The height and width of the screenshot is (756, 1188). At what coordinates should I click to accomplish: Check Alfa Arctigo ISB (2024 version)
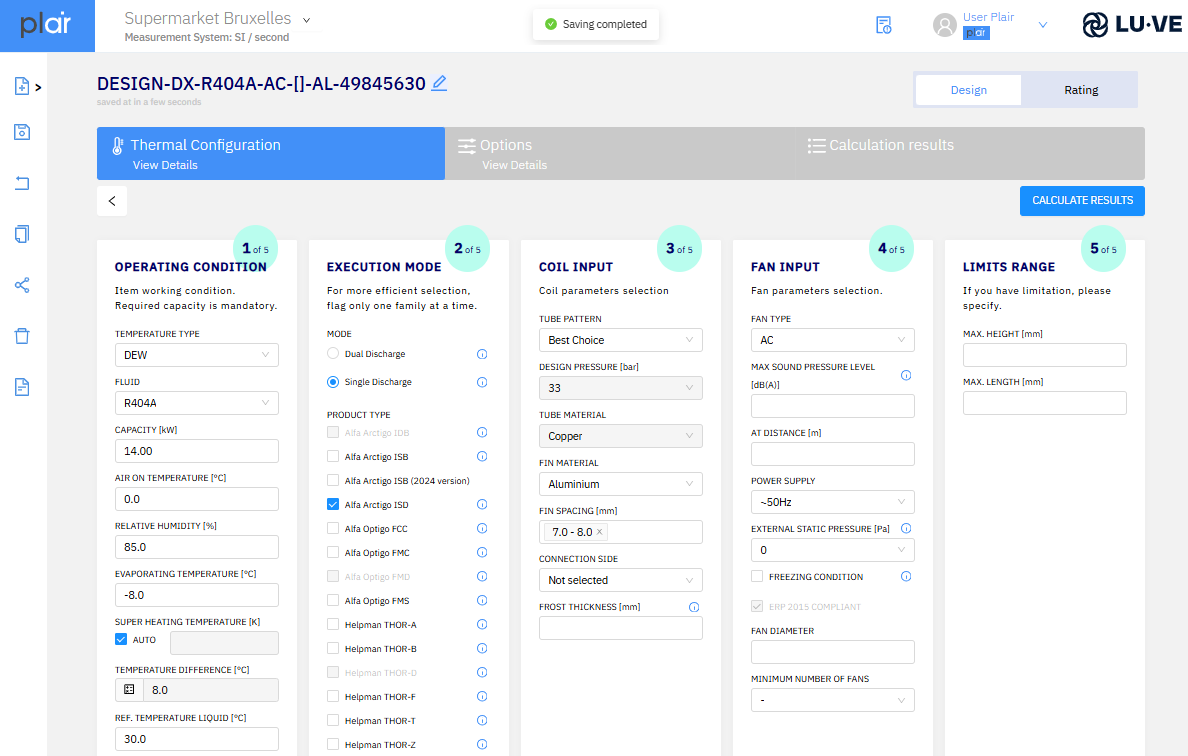[x=333, y=480]
